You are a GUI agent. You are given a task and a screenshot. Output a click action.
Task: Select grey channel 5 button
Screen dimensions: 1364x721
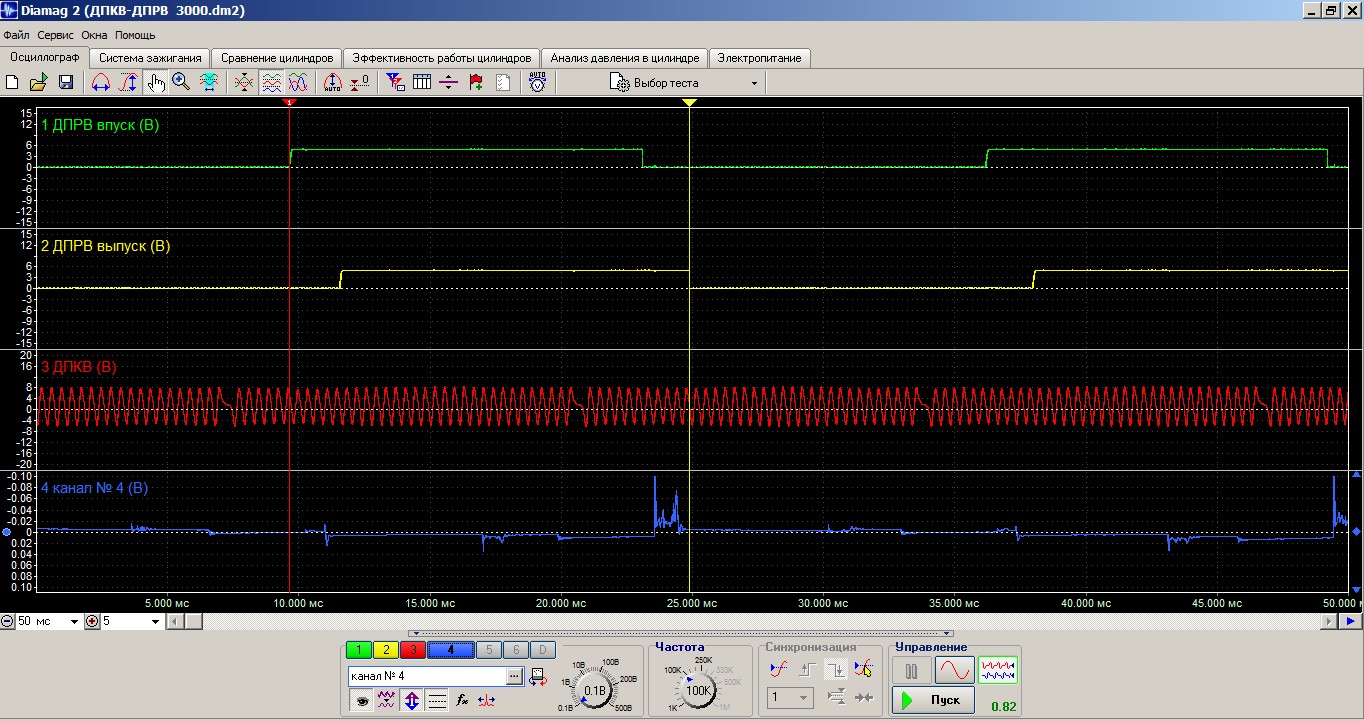tap(487, 650)
